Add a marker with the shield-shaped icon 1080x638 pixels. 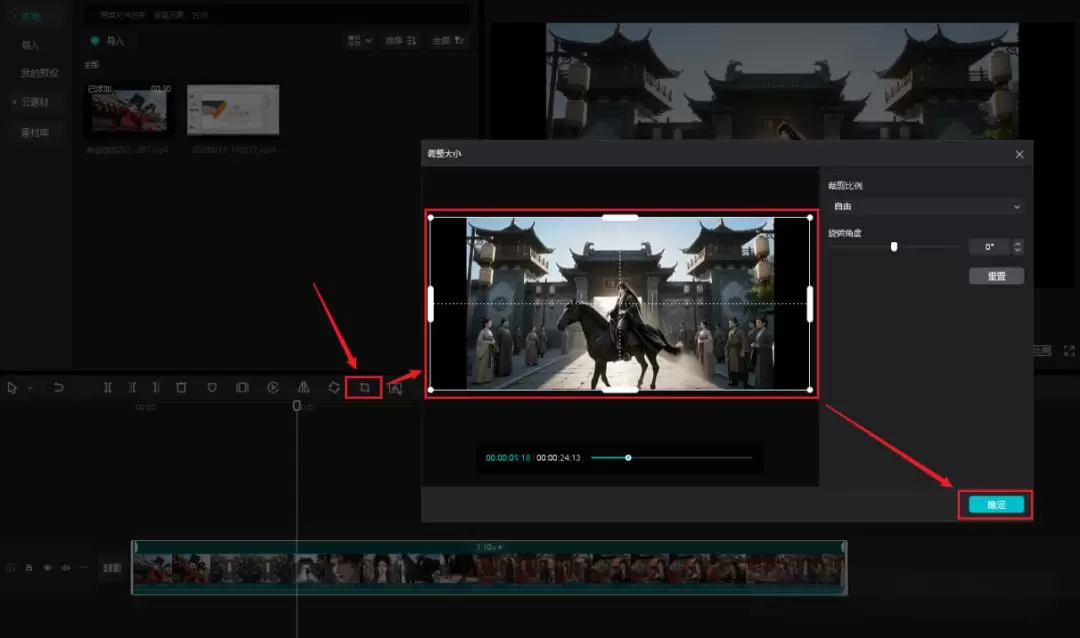(x=212, y=388)
